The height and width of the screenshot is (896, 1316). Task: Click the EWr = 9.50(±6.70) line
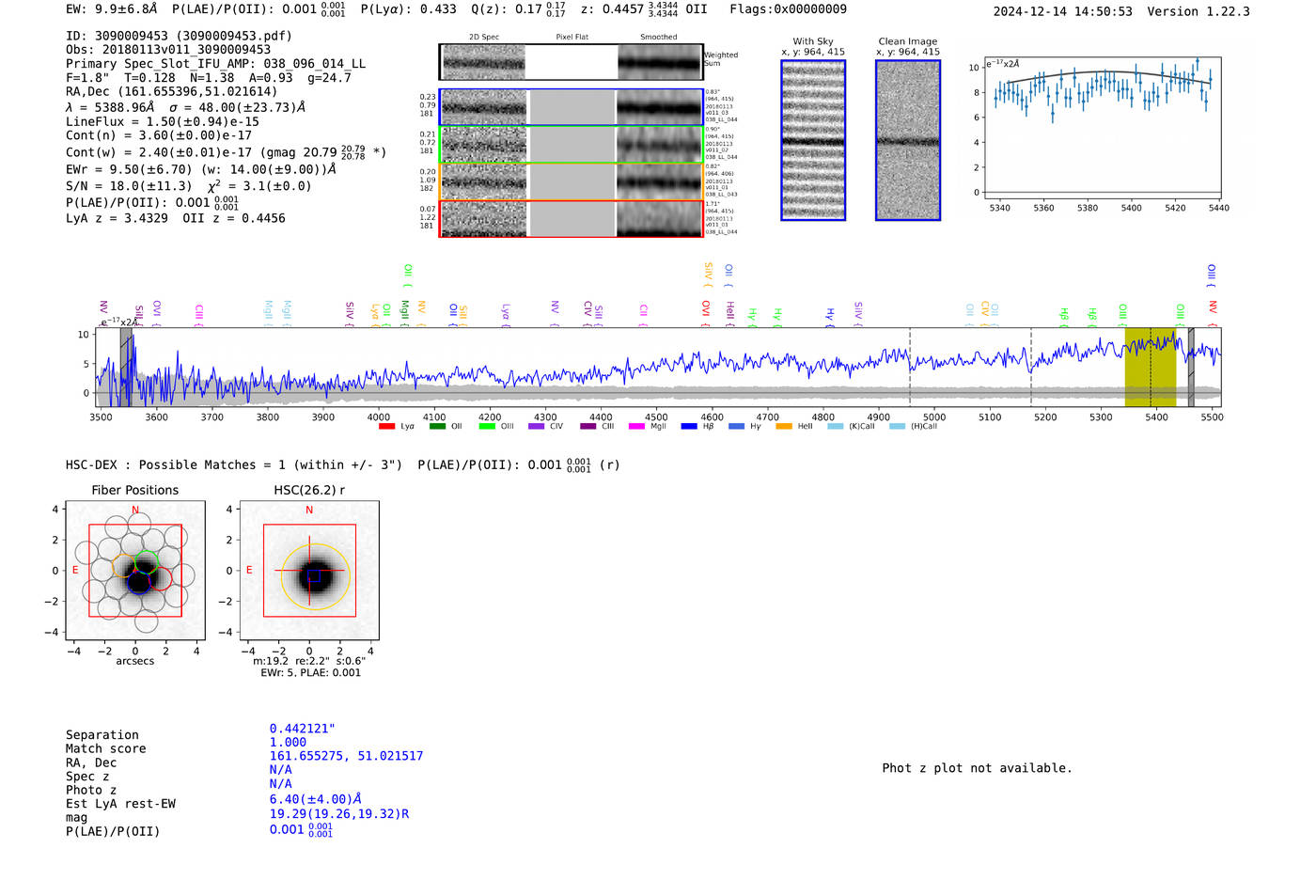coord(201,169)
